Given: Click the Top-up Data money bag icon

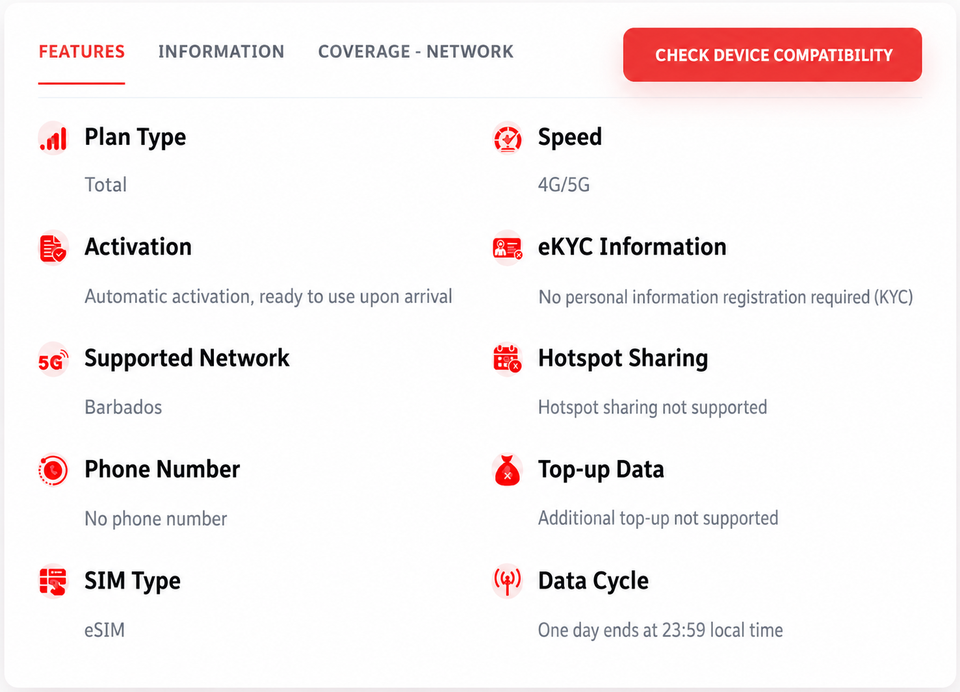Looking at the screenshot, I should [x=508, y=470].
